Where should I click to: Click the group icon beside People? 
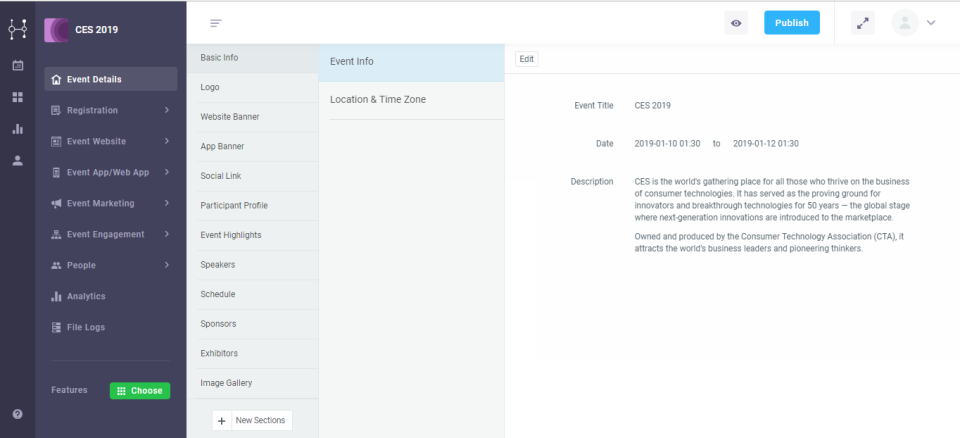point(56,265)
